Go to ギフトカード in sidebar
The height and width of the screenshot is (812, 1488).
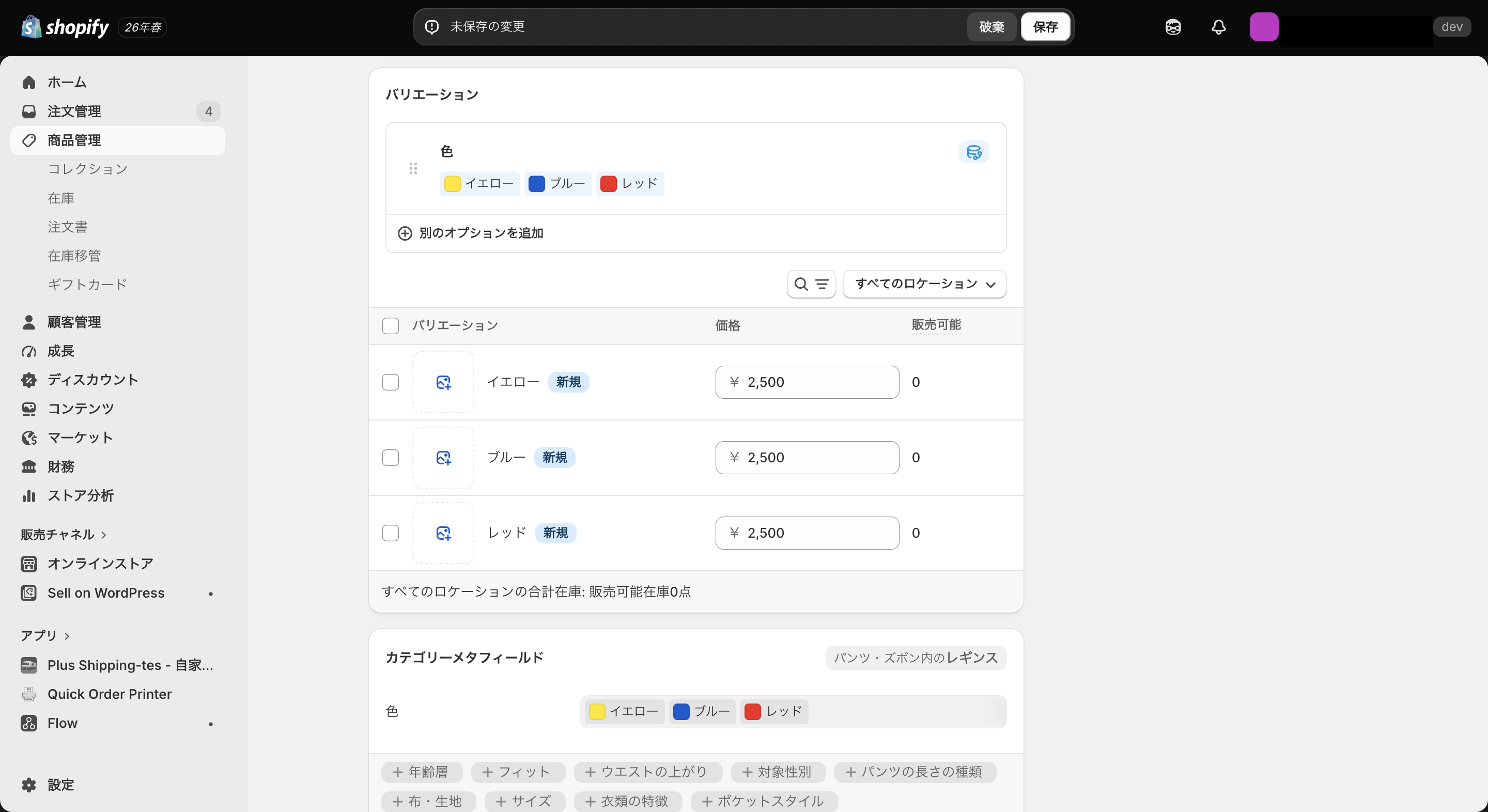(87, 284)
